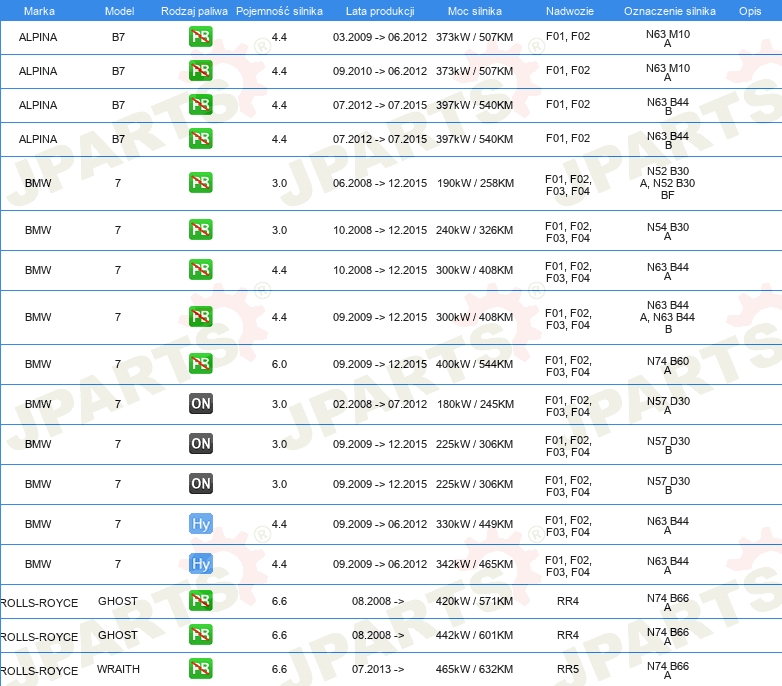This screenshot has width=782, height=686.
Task: Select the RR5 body type cell
Action: tap(568, 669)
